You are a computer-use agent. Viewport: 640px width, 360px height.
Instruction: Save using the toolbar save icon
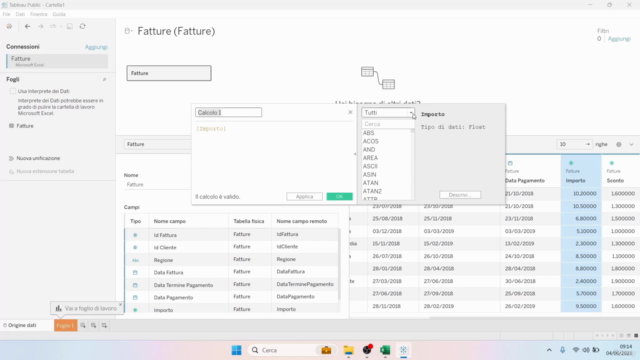(70, 26)
